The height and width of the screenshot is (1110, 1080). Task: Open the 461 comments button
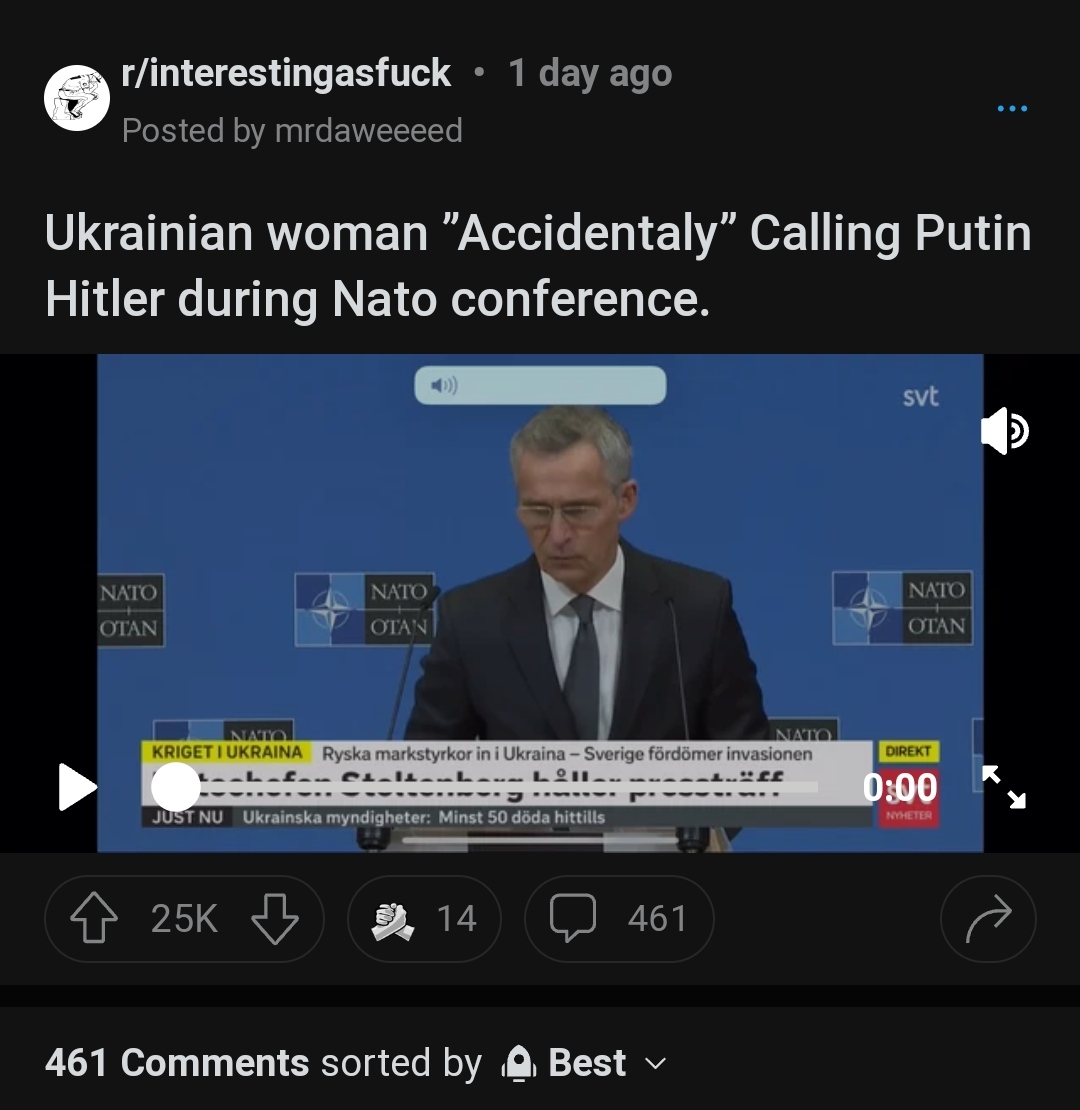(x=619, y=919)
